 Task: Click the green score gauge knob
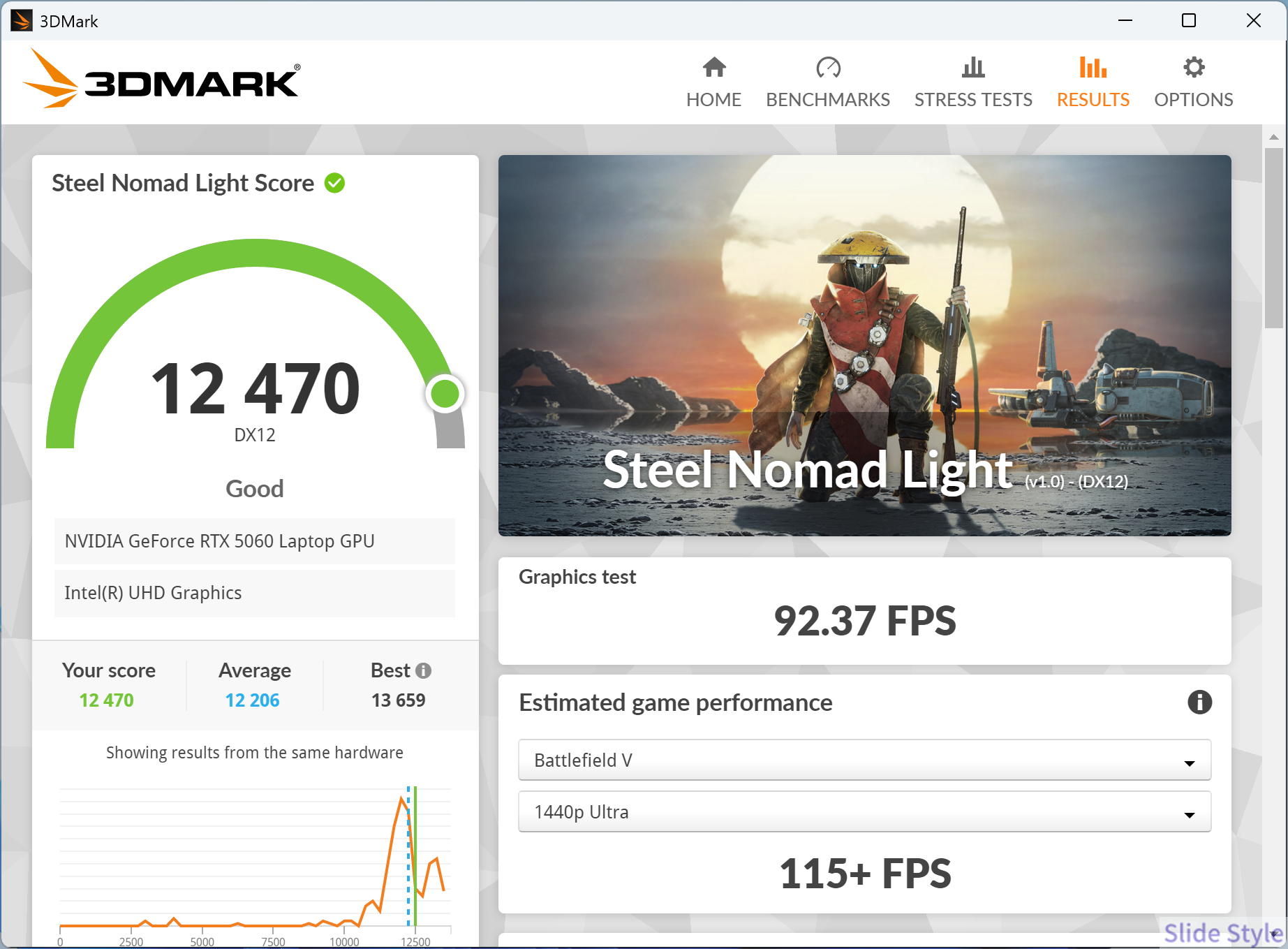click(445, 394)
